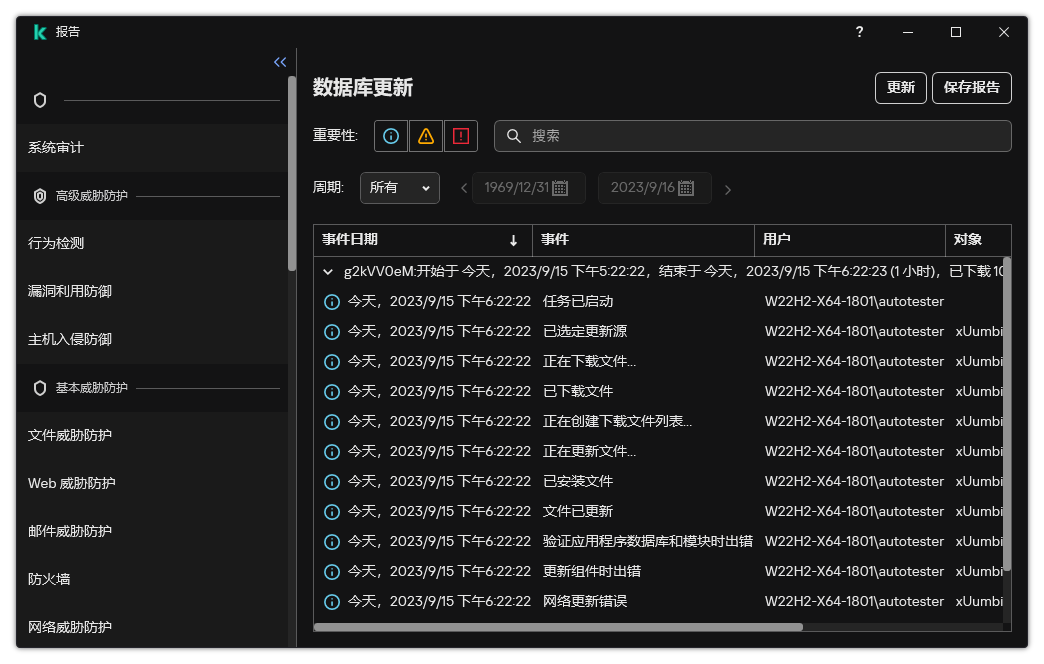Image resolution: width=1044 pixels, height=664 pixels.
Task: Toggle the info severity filter
Action: [x=389, y=136]
